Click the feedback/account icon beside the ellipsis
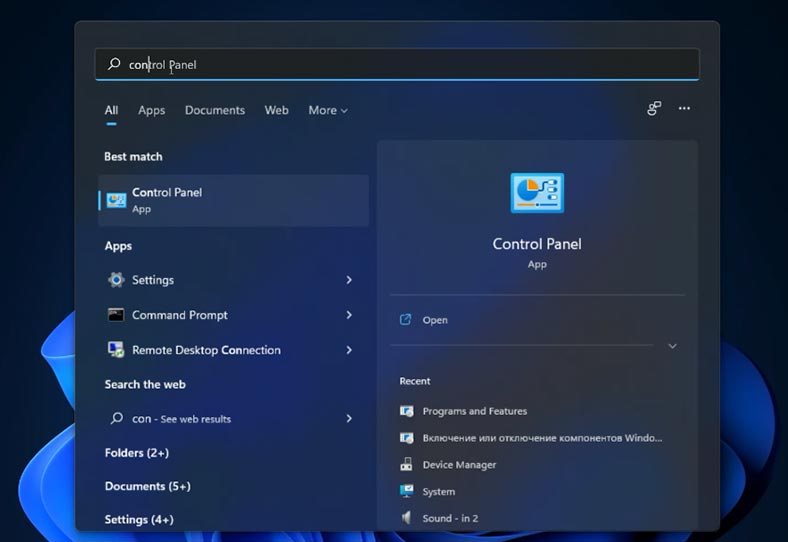788x542 pixels. point(654,108)
